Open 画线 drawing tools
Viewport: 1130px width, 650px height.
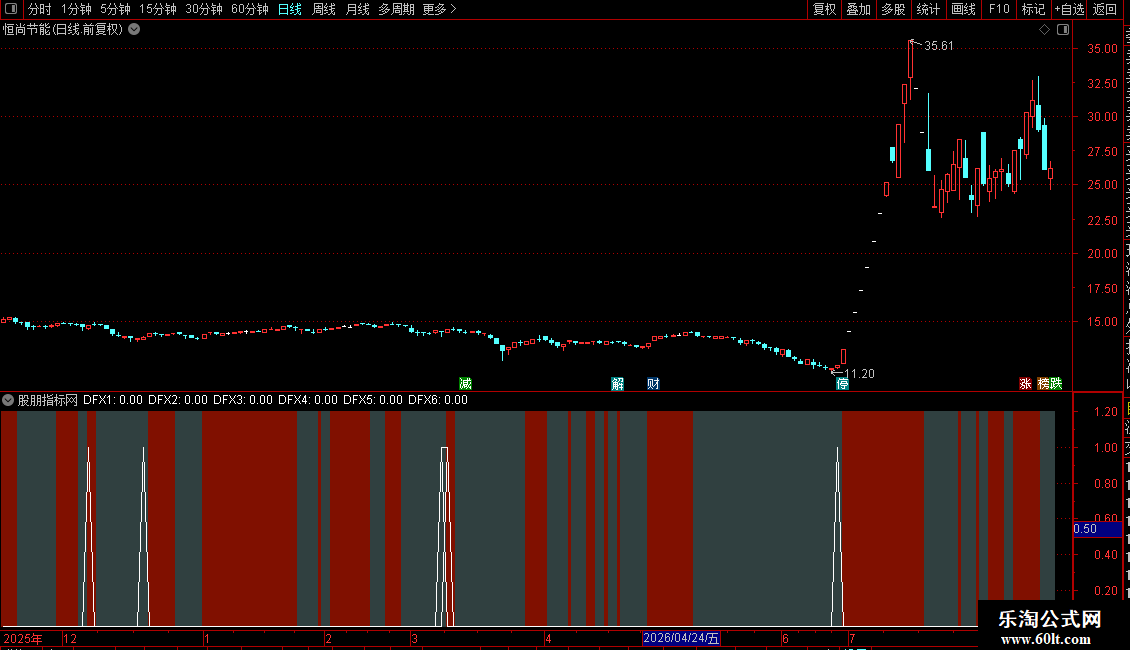[963, 9]
